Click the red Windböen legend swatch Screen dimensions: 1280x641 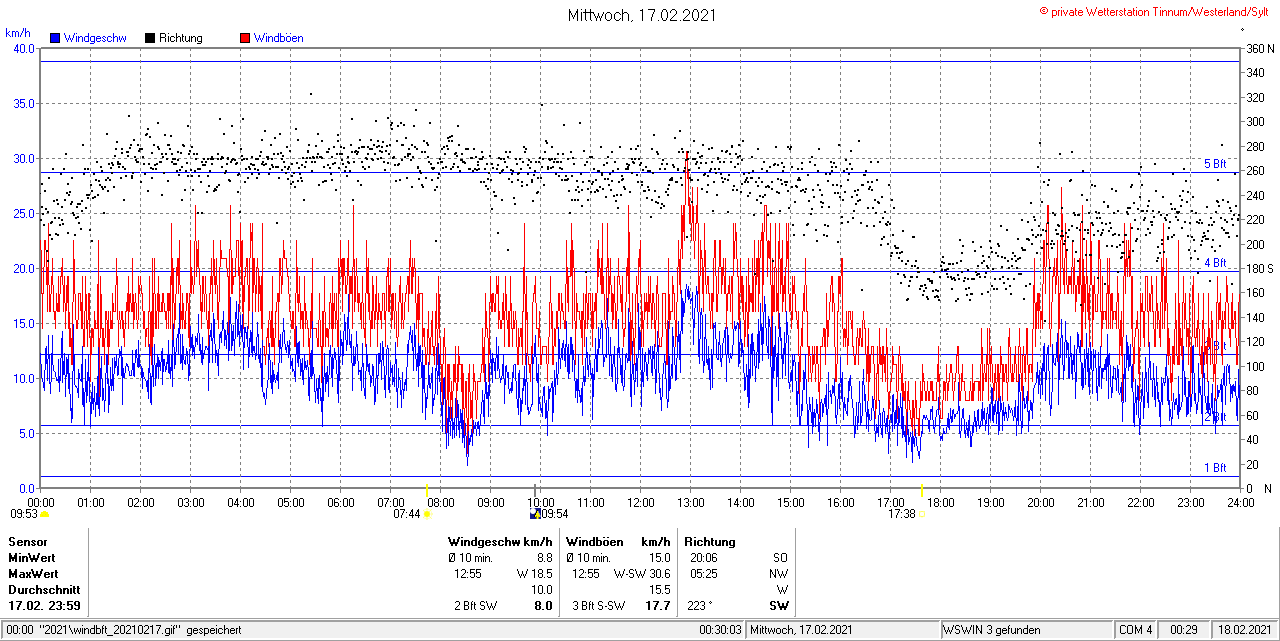pos(245,38)
